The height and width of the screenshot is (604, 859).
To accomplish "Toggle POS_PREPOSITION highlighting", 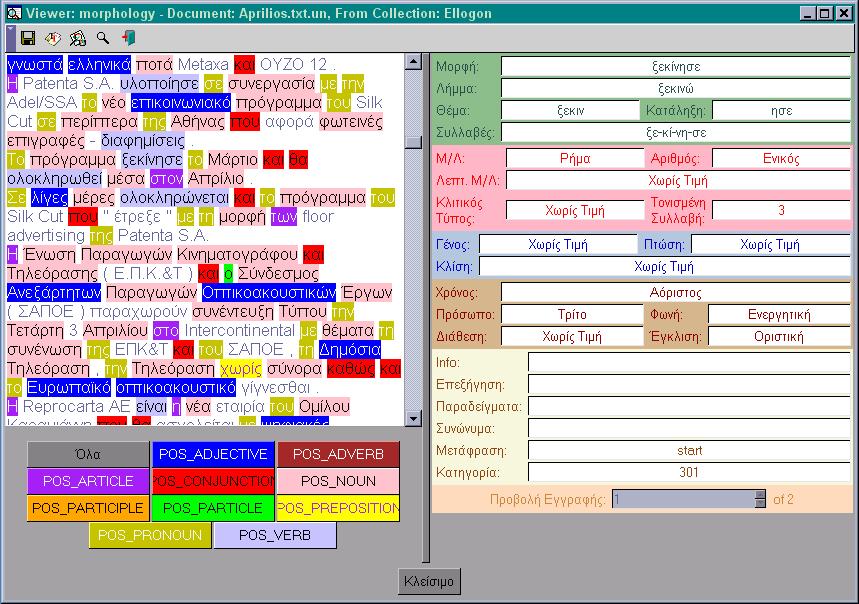I will (338, 508).
